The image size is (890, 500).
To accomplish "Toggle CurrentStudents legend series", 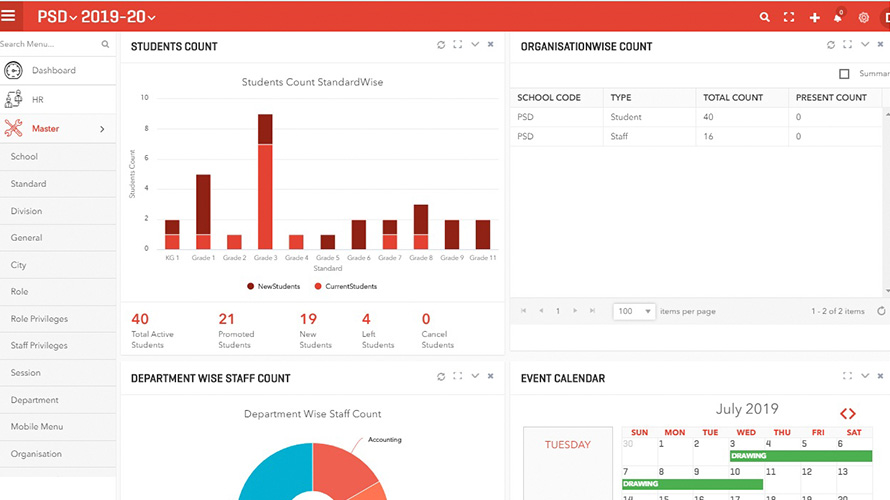I will pos(346,286).
